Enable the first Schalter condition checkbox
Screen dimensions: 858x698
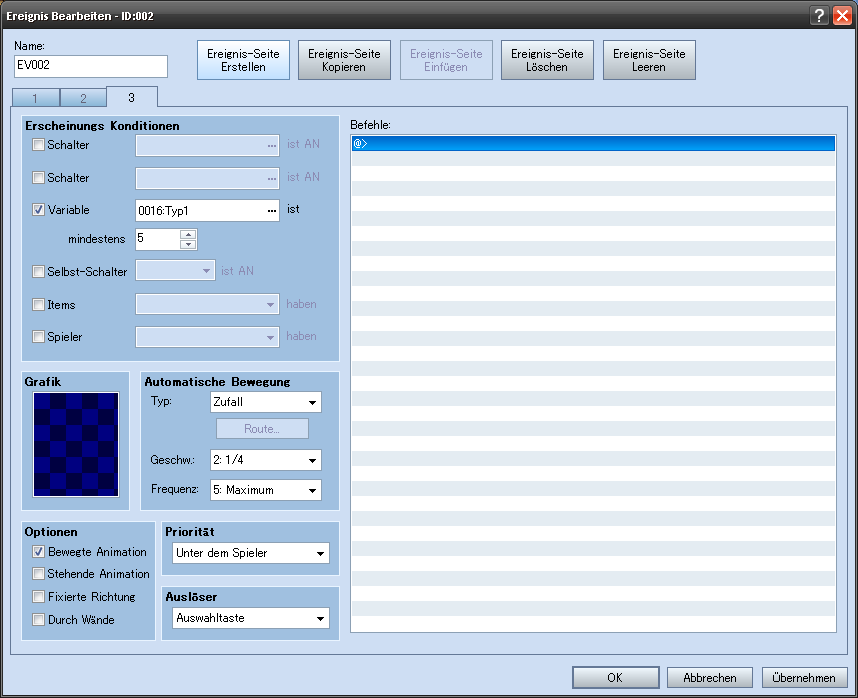(x=39, y=145)
